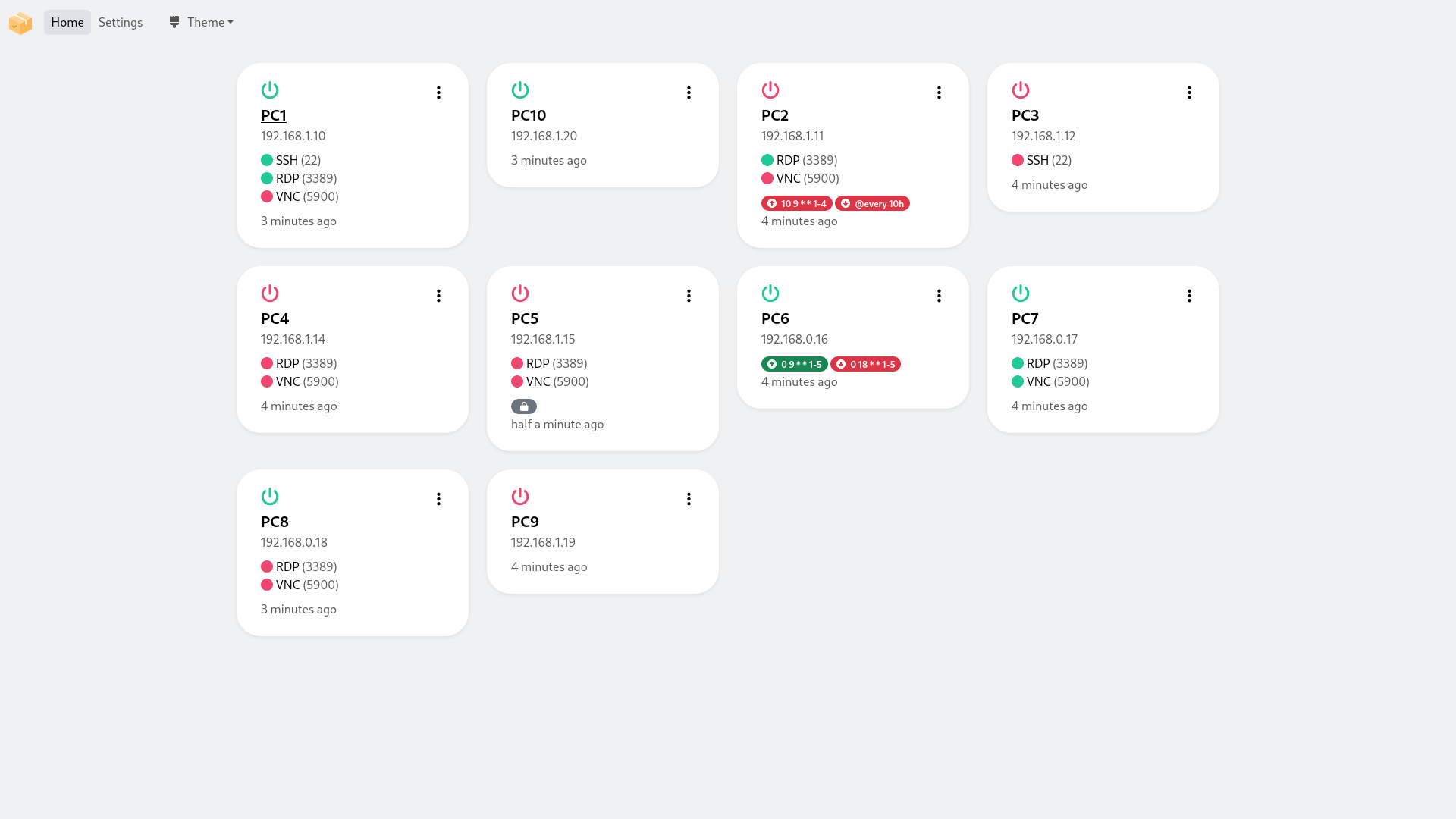
Task: Click PC6 green wake schedule badge
Action: pos(794,364)
